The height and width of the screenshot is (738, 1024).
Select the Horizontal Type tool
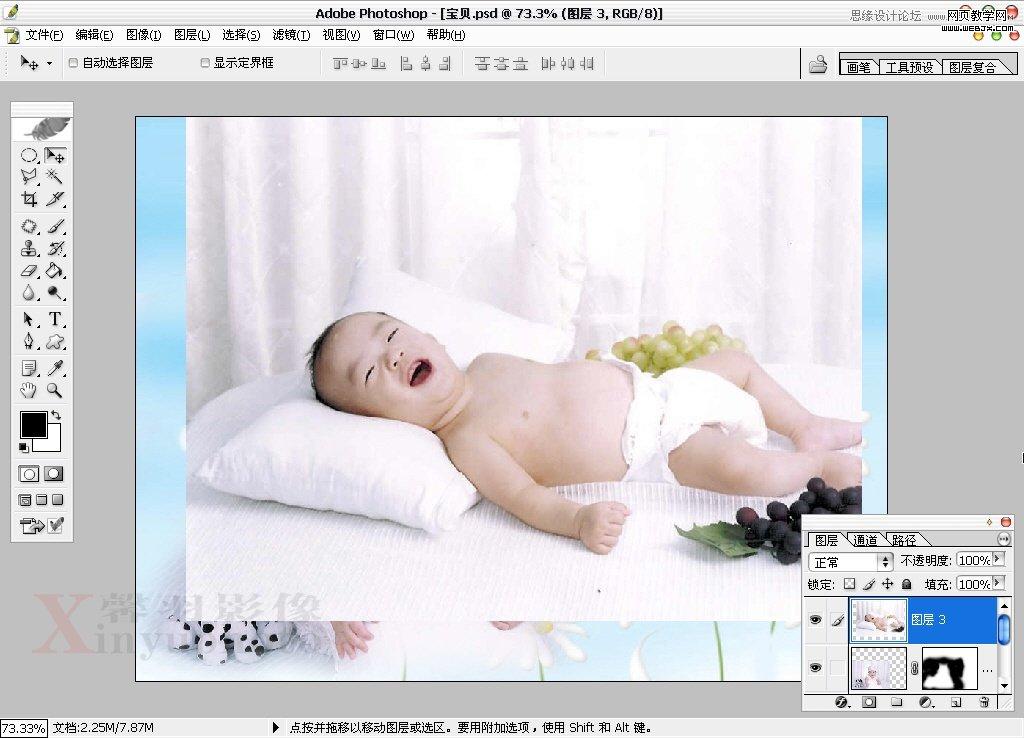[57, 320]
